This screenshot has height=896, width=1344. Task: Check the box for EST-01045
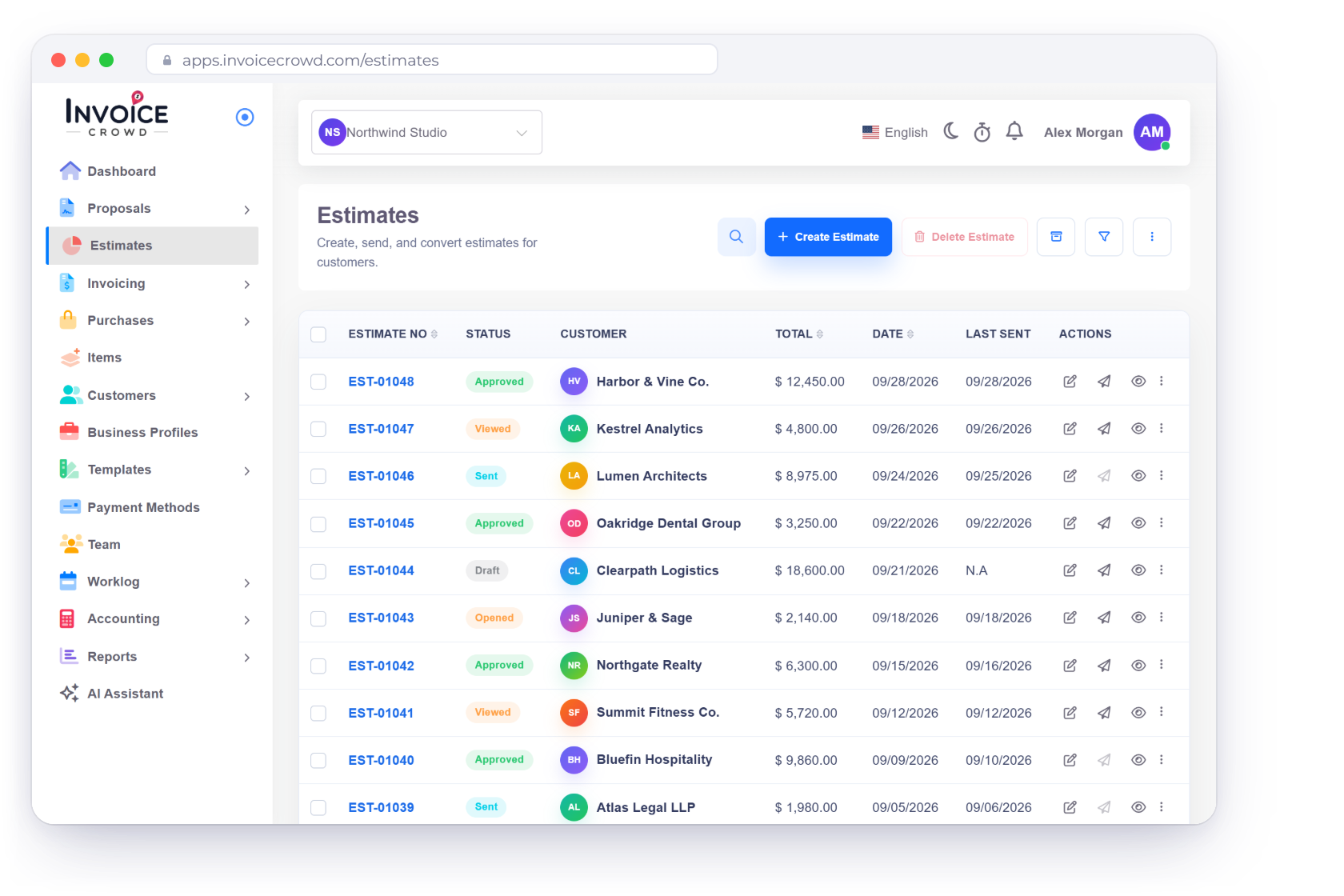[x=318, y=524]
